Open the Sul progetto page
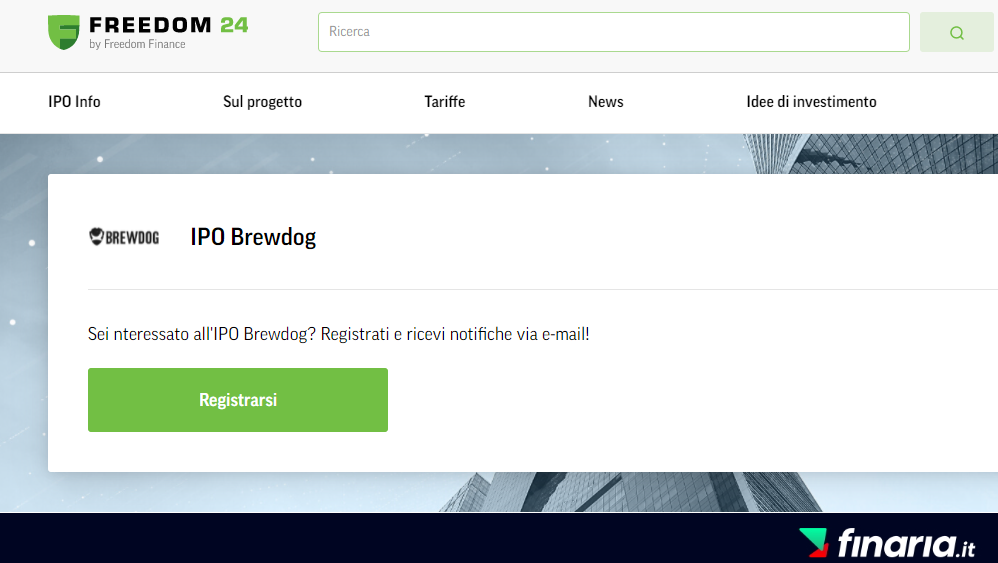998x563 pixels. 262,102
